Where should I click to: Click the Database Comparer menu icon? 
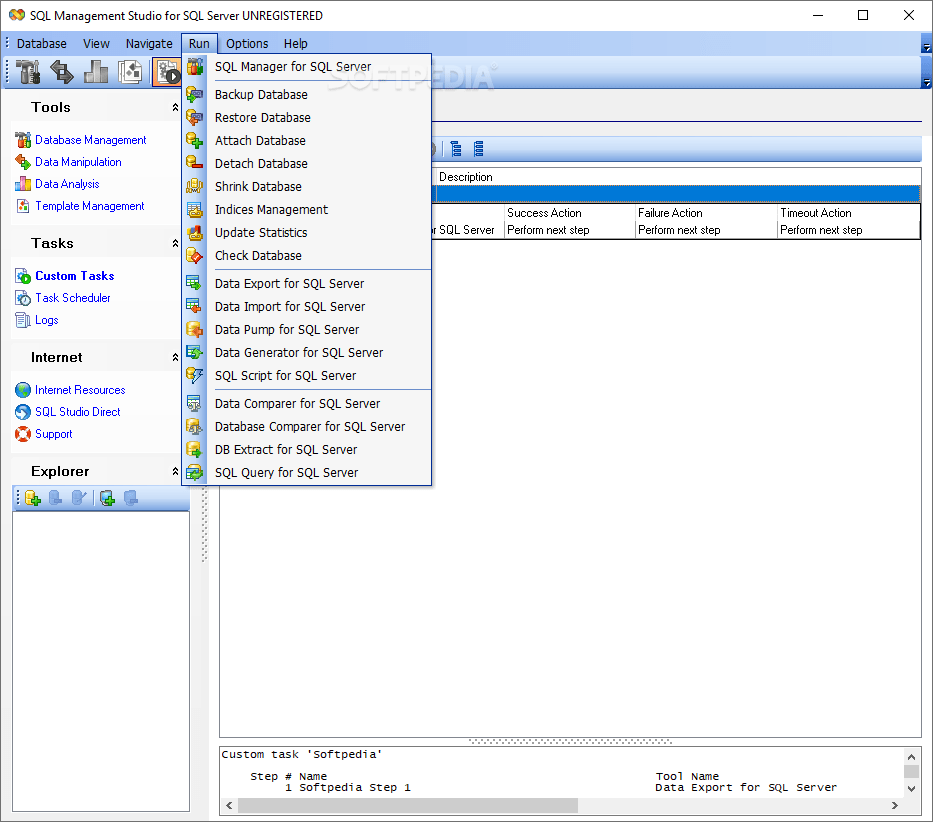pyautogui.click(x=195, y=427)
